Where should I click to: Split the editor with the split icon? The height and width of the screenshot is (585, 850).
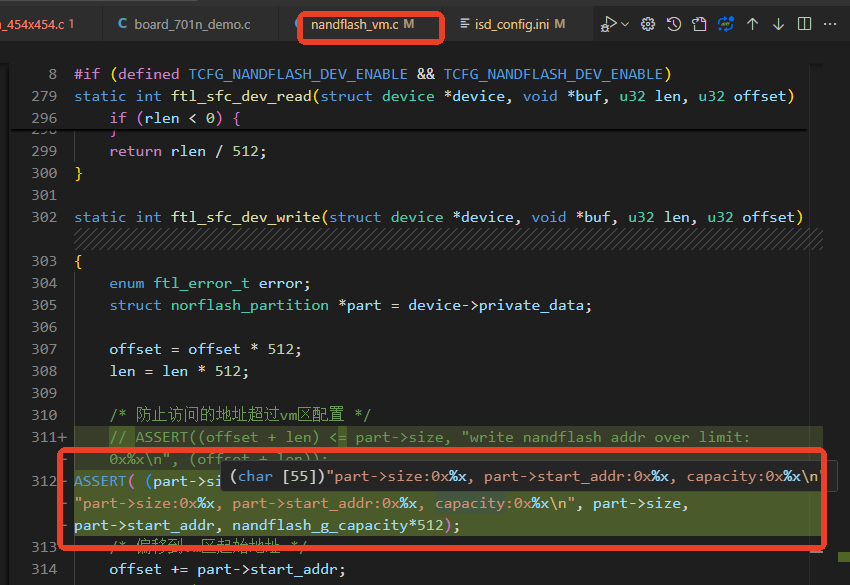(804, 24)
